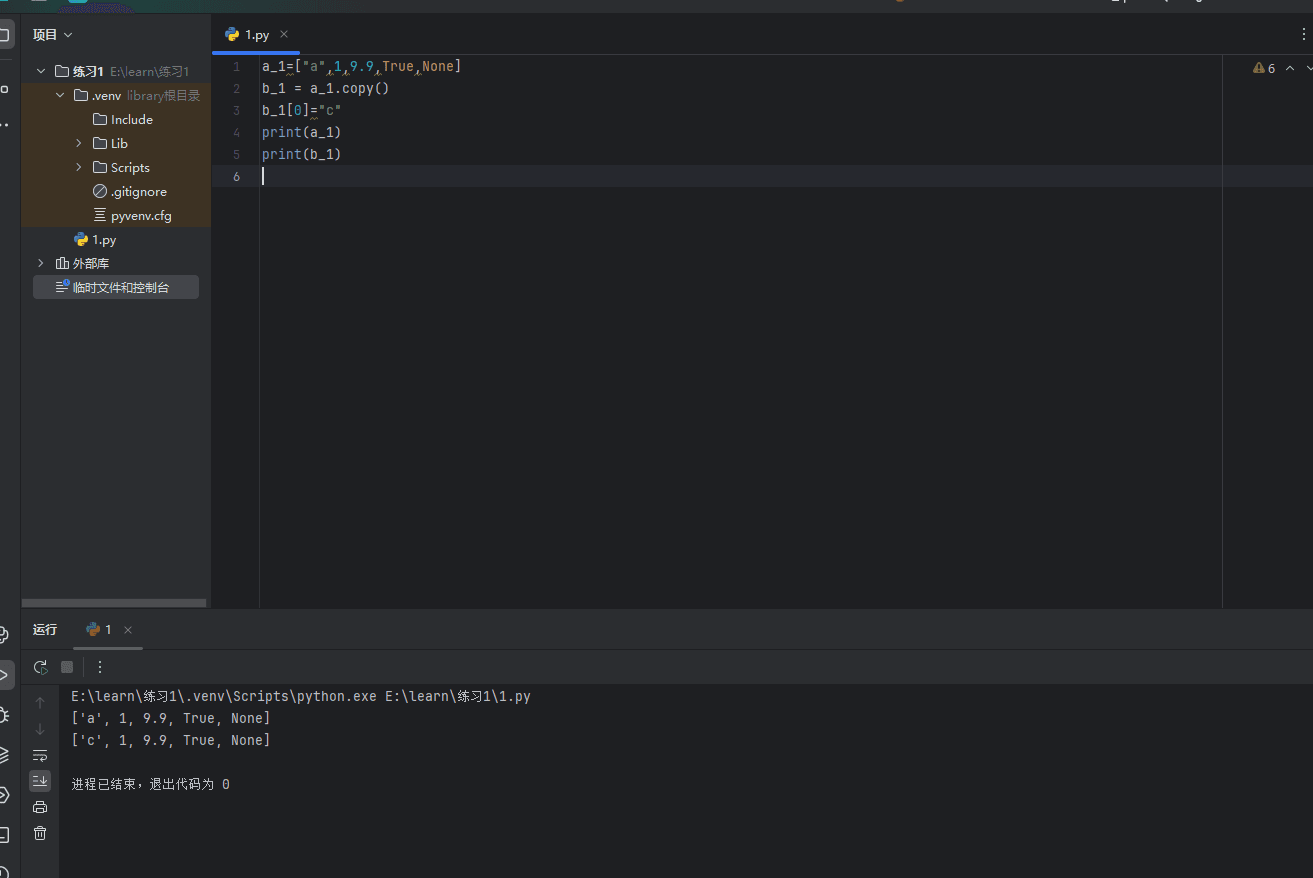
Task: Open the warnings indicator showing 6 problems
Action: (1264, 68)
